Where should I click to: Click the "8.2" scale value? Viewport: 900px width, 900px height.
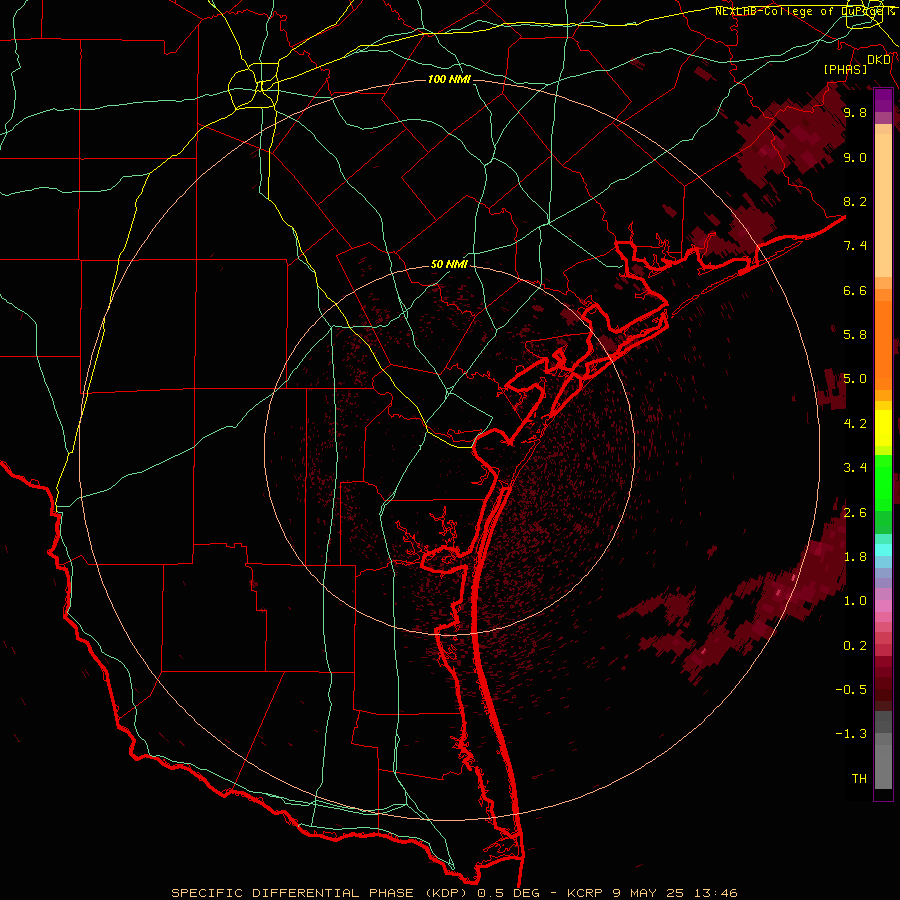coord(855,201)
